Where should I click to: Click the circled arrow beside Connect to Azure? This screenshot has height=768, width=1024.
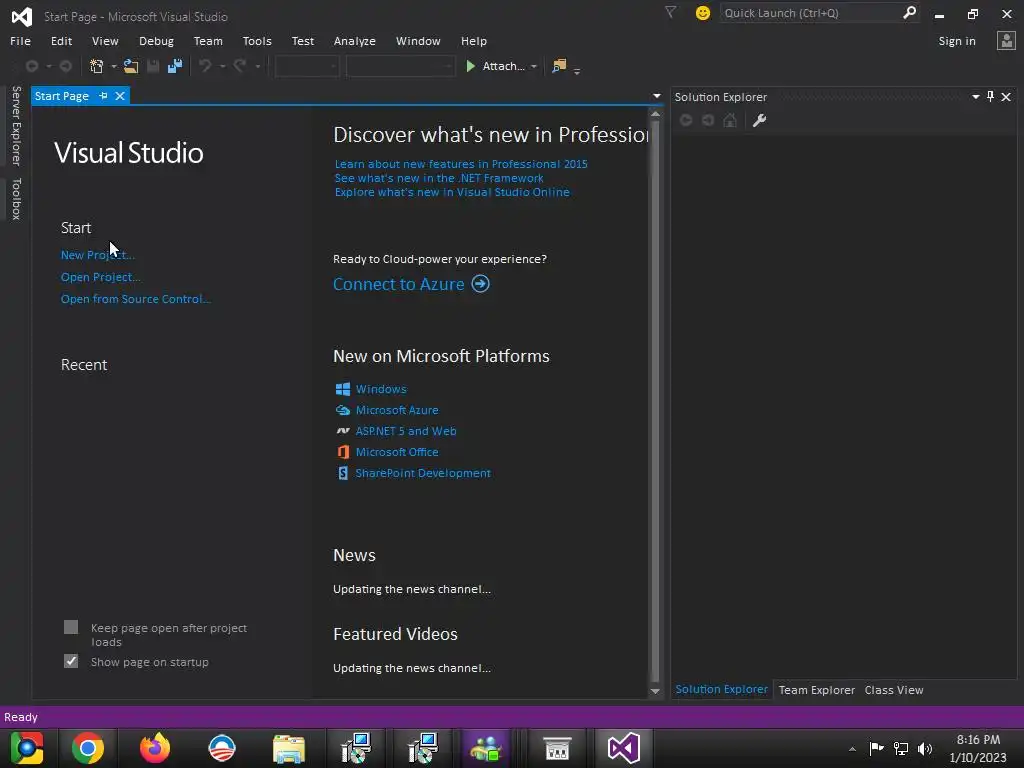[481, 284]
